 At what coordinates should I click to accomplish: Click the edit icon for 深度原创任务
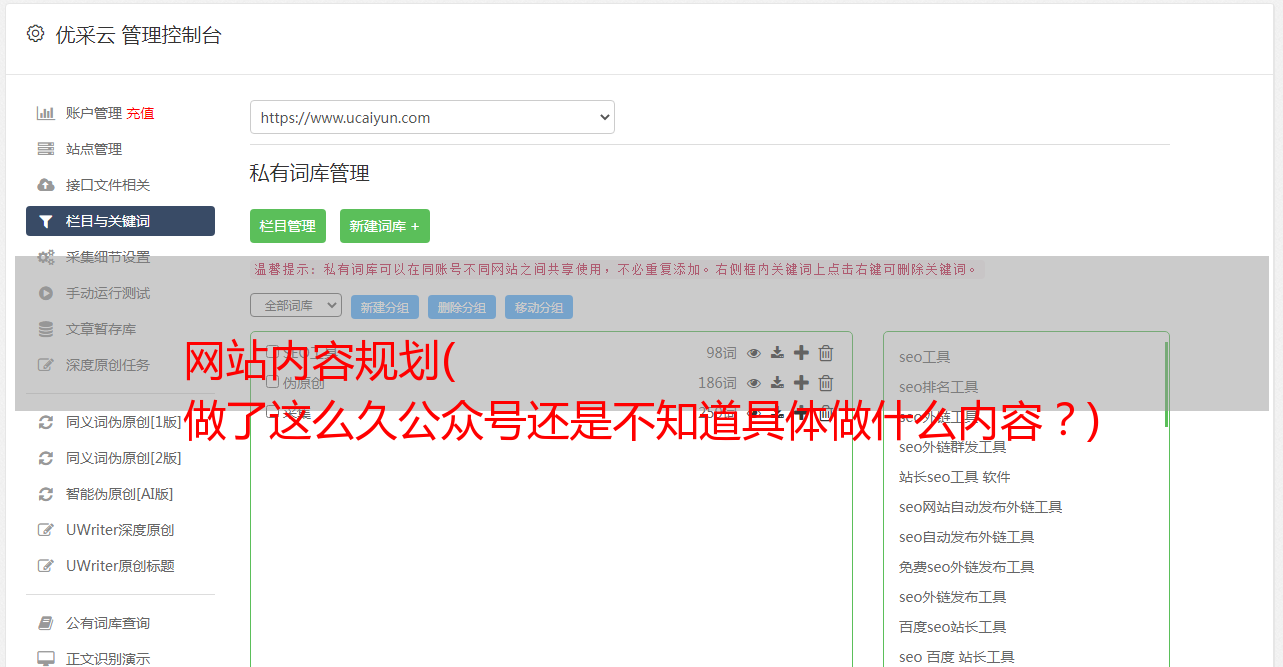46,365
